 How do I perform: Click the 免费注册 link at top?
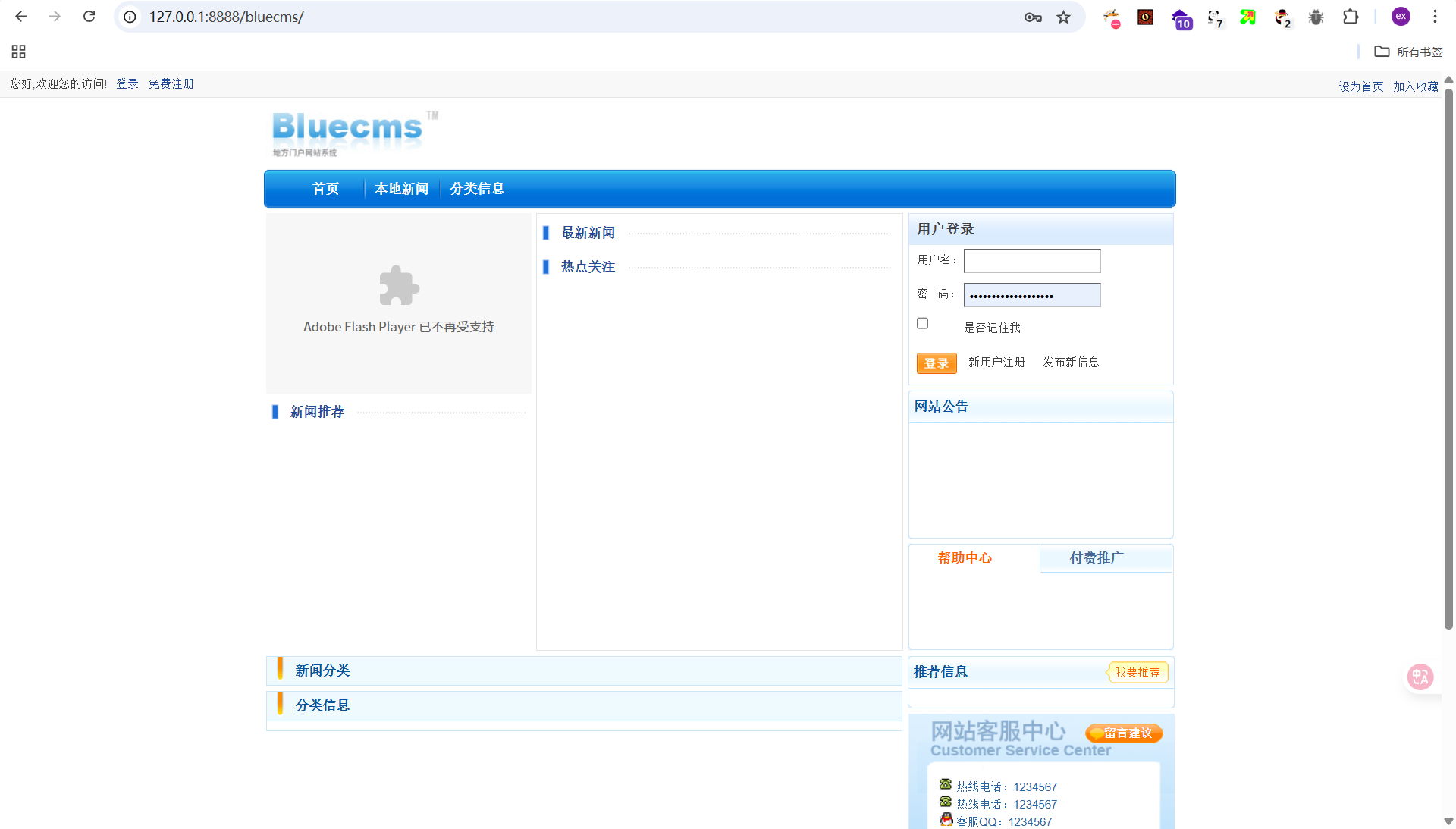point(171,83)
